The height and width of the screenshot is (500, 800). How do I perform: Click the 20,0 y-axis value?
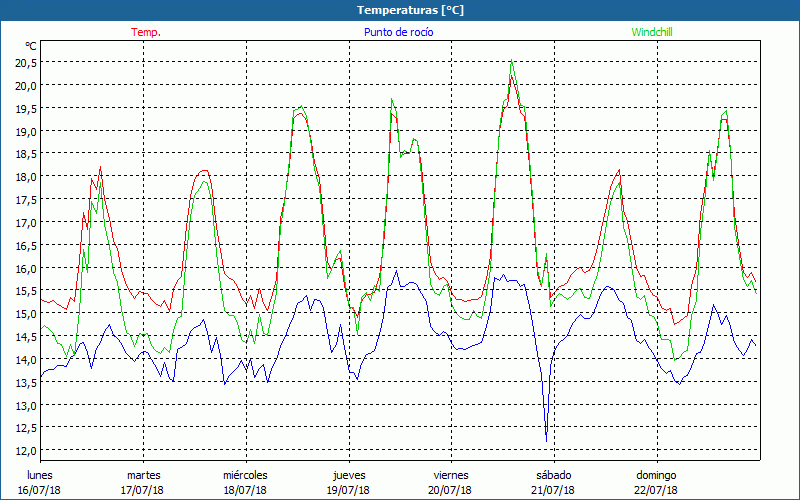26,85
